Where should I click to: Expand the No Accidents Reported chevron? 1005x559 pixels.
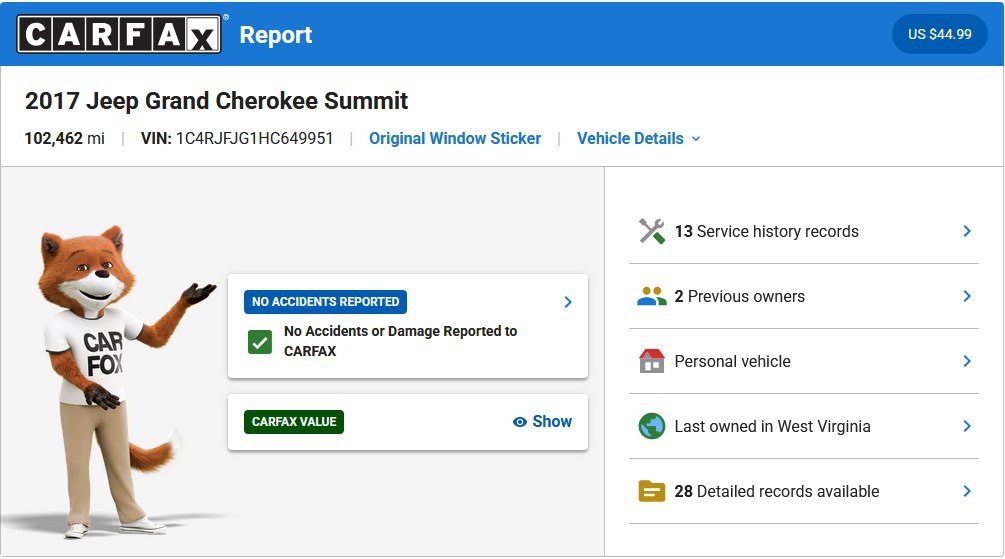pos(568,302)
